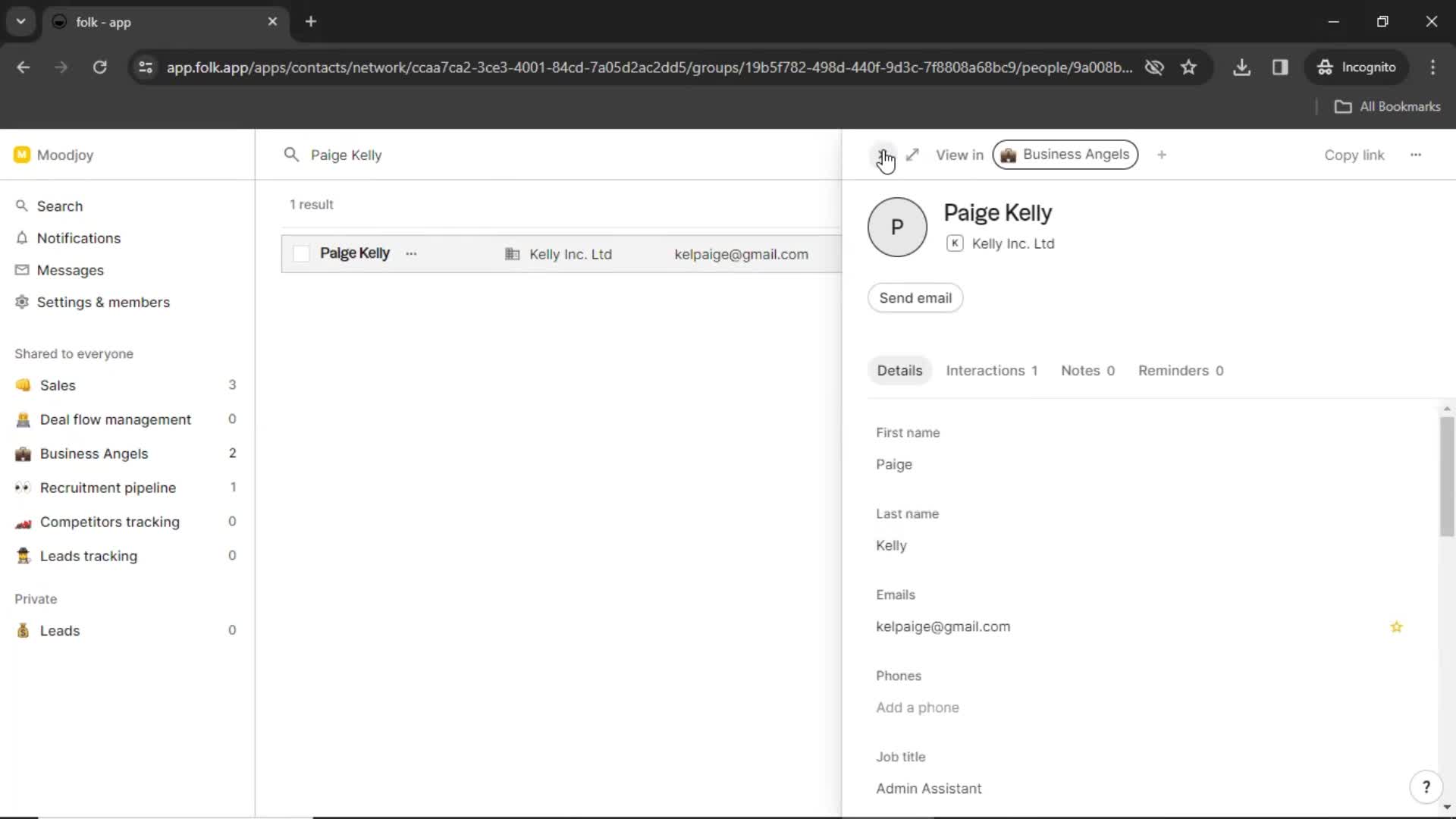This screenshot has height=819, width=1456.
Task: Toggle the contact checkbox for Paige Kelly
Action: [300, 254]
